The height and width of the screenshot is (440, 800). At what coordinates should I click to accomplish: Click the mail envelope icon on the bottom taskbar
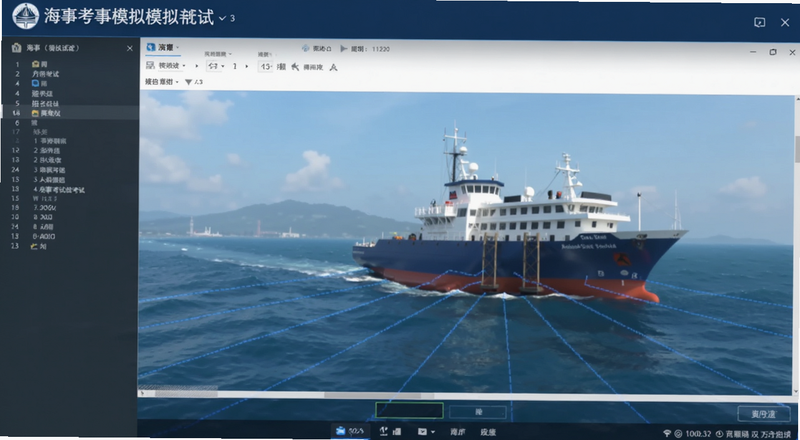tap(422, 432)
